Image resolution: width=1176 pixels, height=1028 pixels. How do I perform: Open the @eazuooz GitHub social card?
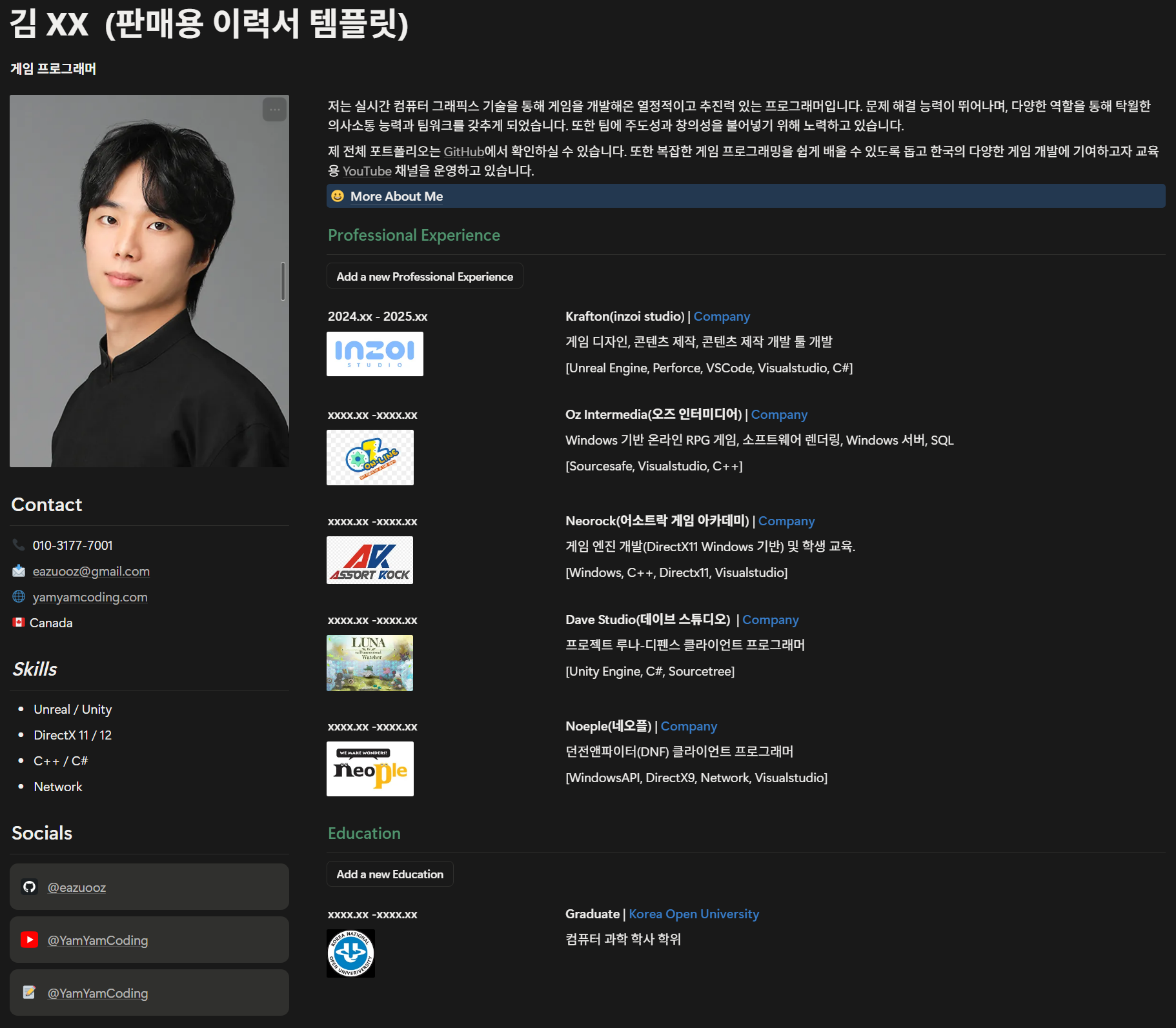point(149,887)
